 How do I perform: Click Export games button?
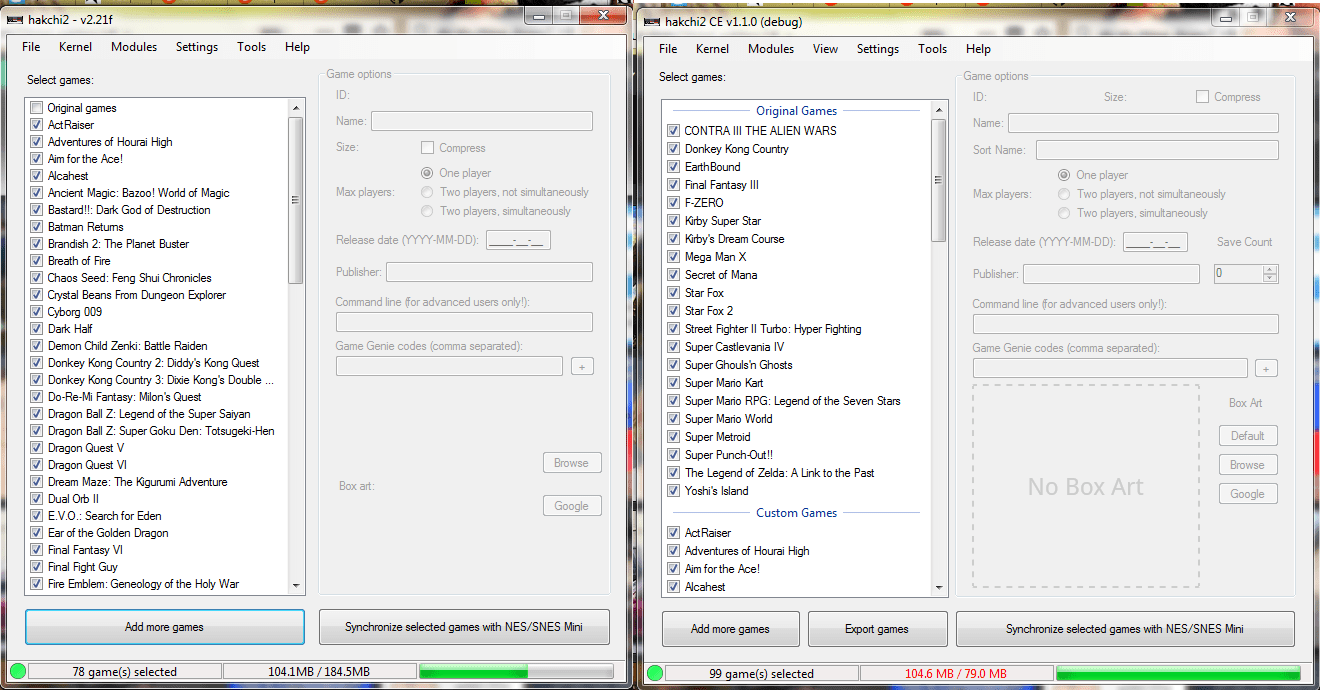click(877, 629)
